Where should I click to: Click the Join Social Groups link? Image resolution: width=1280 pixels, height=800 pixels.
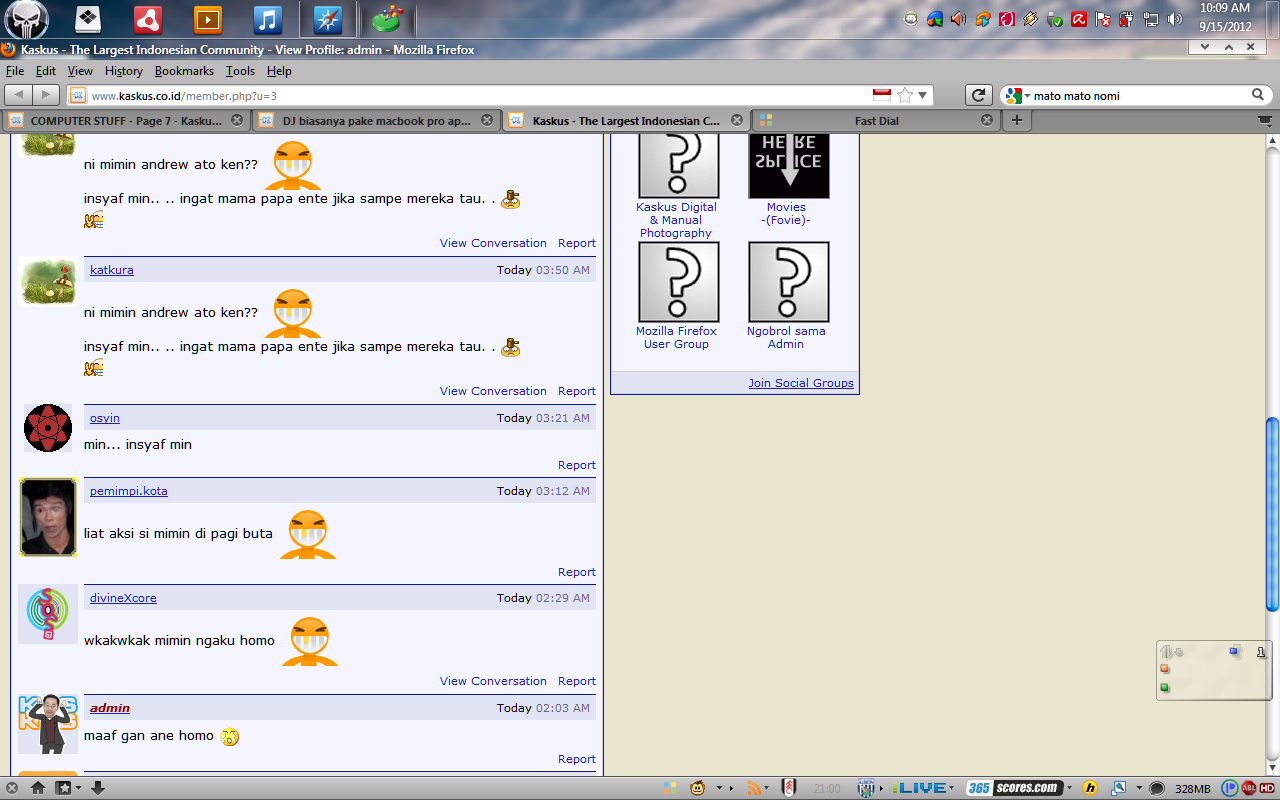(801, 383)
